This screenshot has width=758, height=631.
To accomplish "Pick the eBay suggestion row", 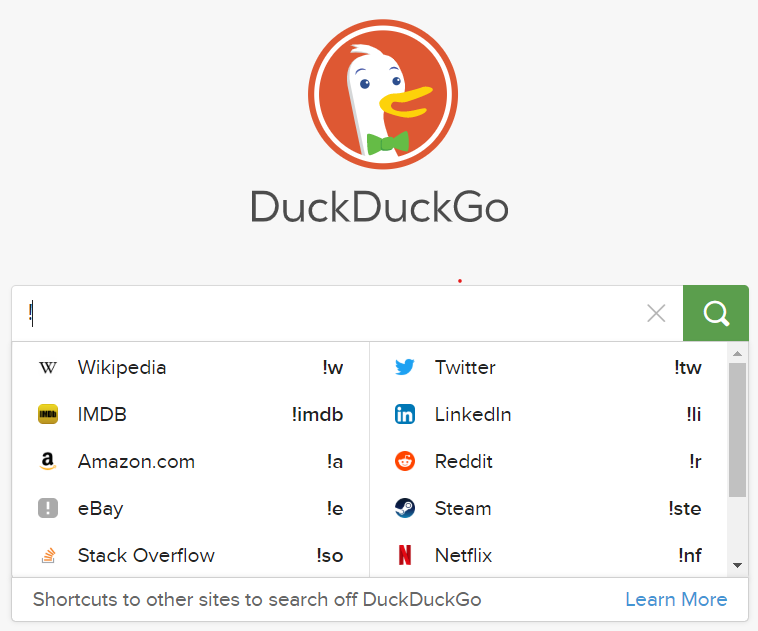I will (191, 508).
